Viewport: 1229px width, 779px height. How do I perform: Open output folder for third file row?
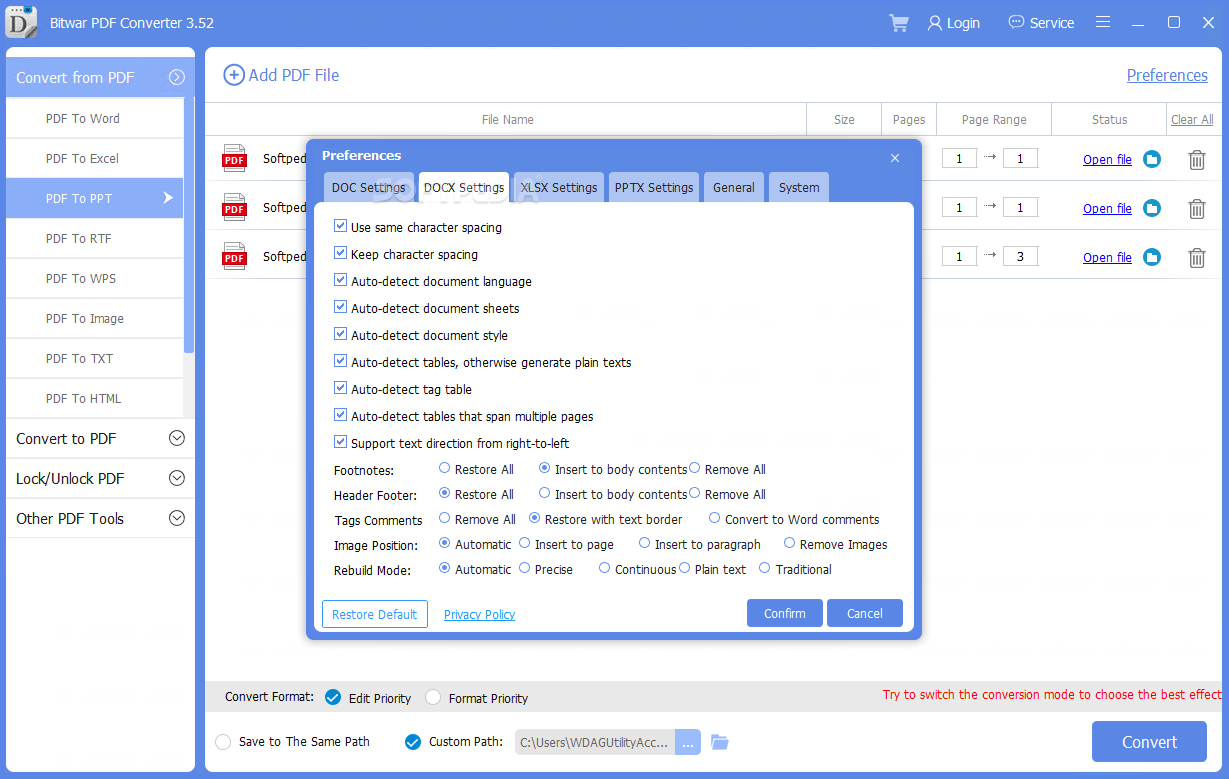point(1152,257)
